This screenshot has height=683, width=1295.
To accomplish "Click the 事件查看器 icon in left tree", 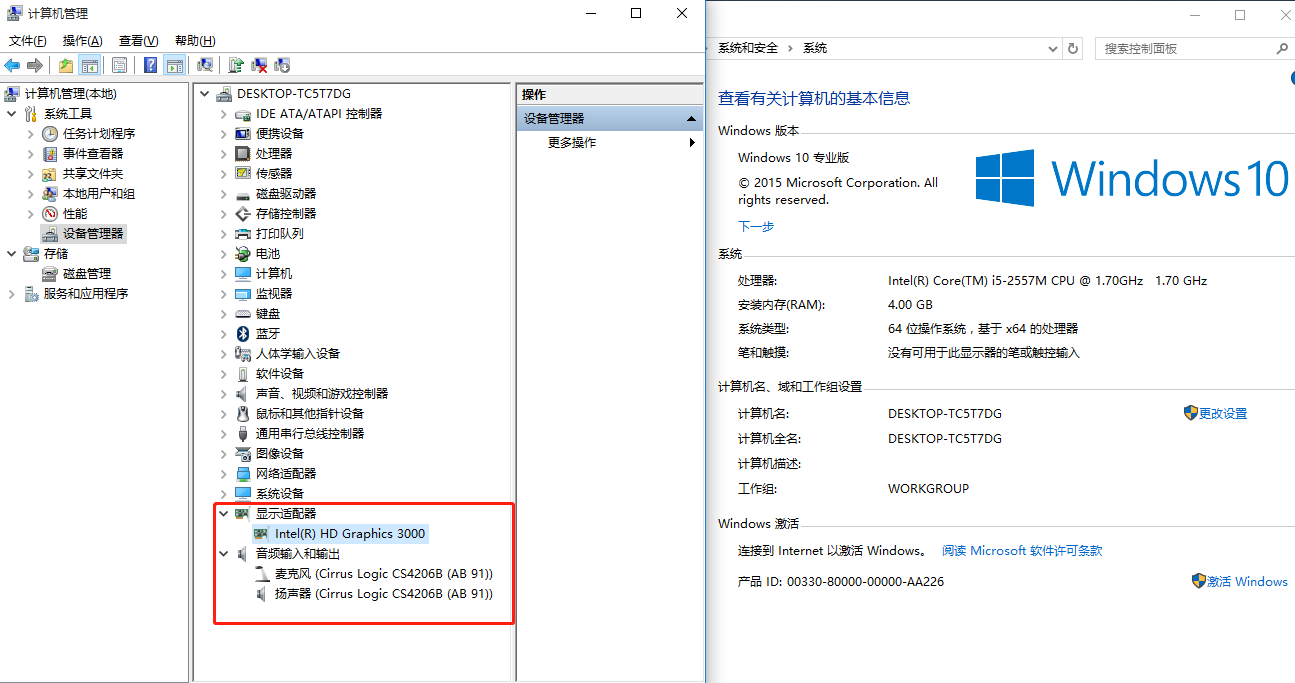I will 50,153.
